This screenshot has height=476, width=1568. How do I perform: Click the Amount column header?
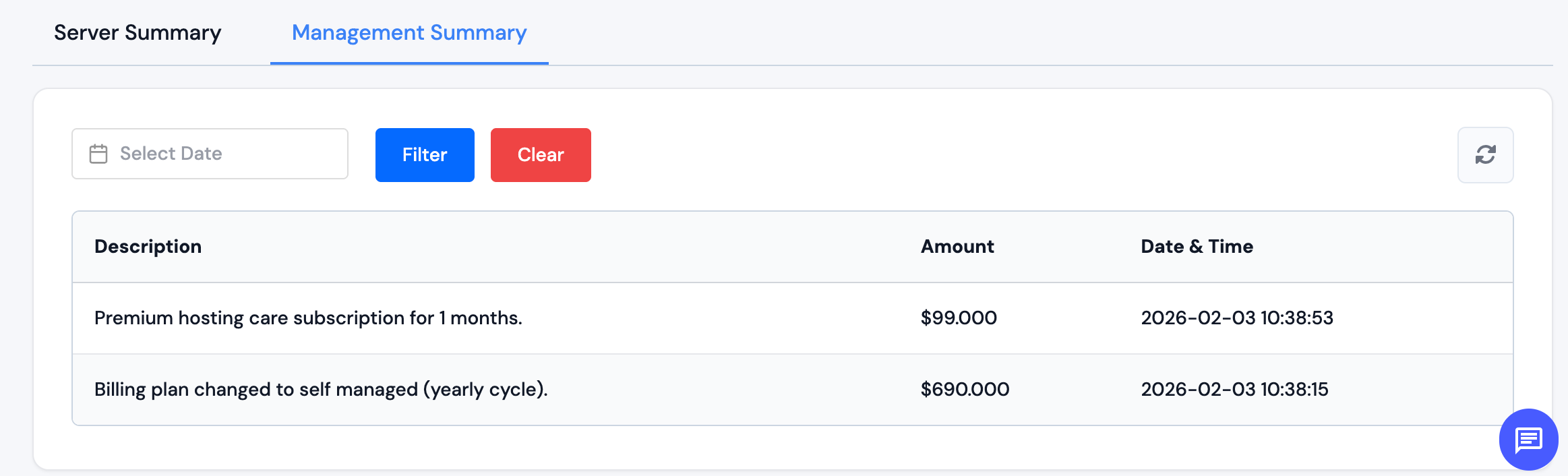click(x=957, y=247)
